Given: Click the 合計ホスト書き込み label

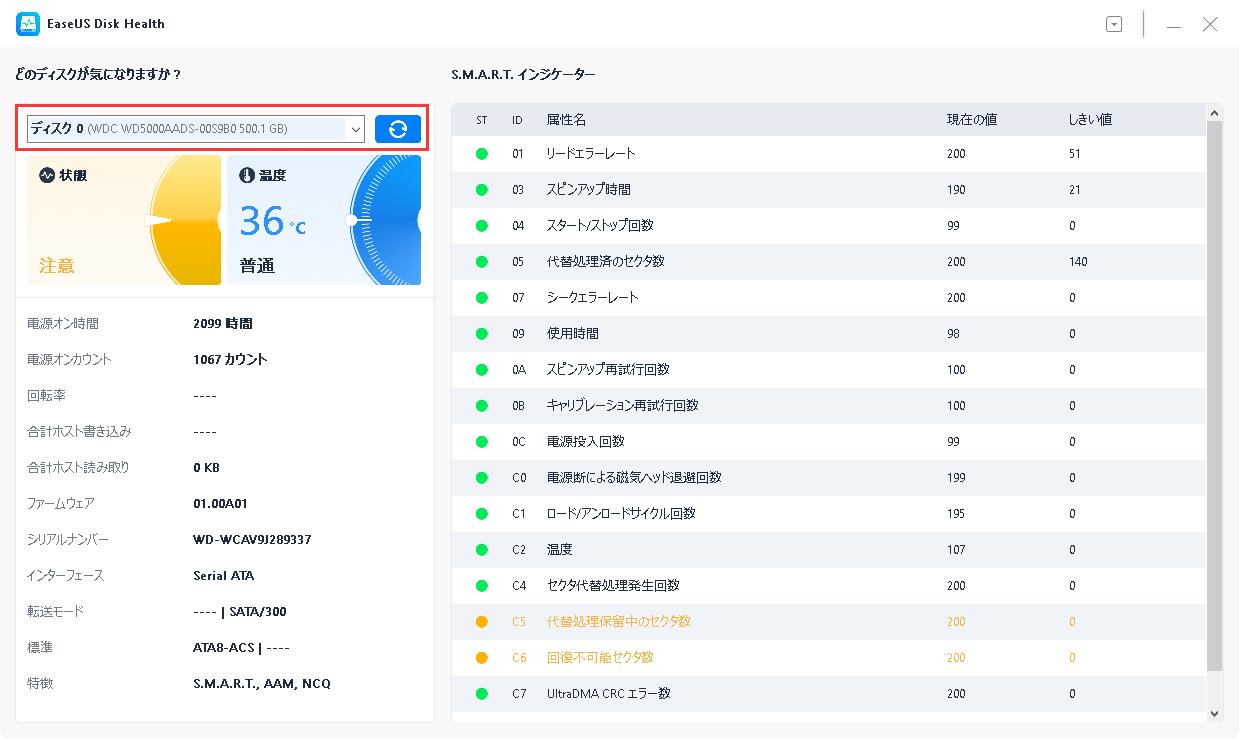Looking at the screenshot, I should point(79,432).
